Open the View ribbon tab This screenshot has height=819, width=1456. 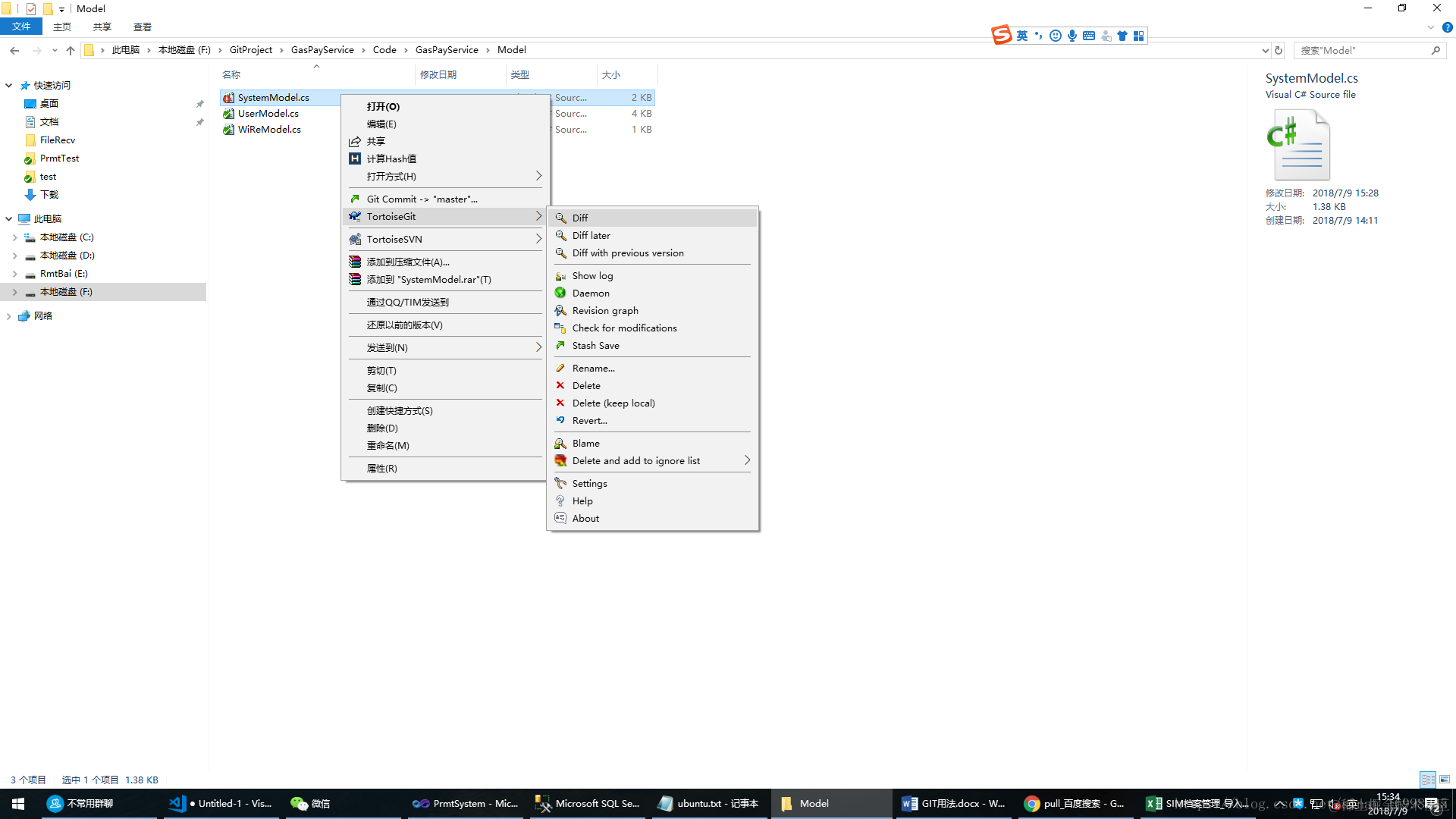click(x=142, y=27)
